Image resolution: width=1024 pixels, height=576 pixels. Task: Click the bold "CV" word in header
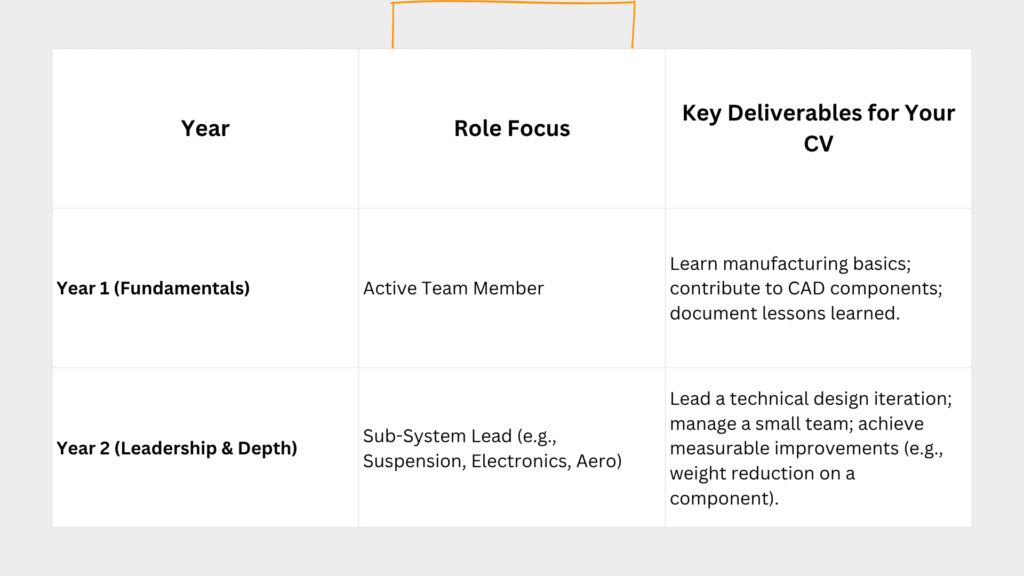click(x=818, y=144)
